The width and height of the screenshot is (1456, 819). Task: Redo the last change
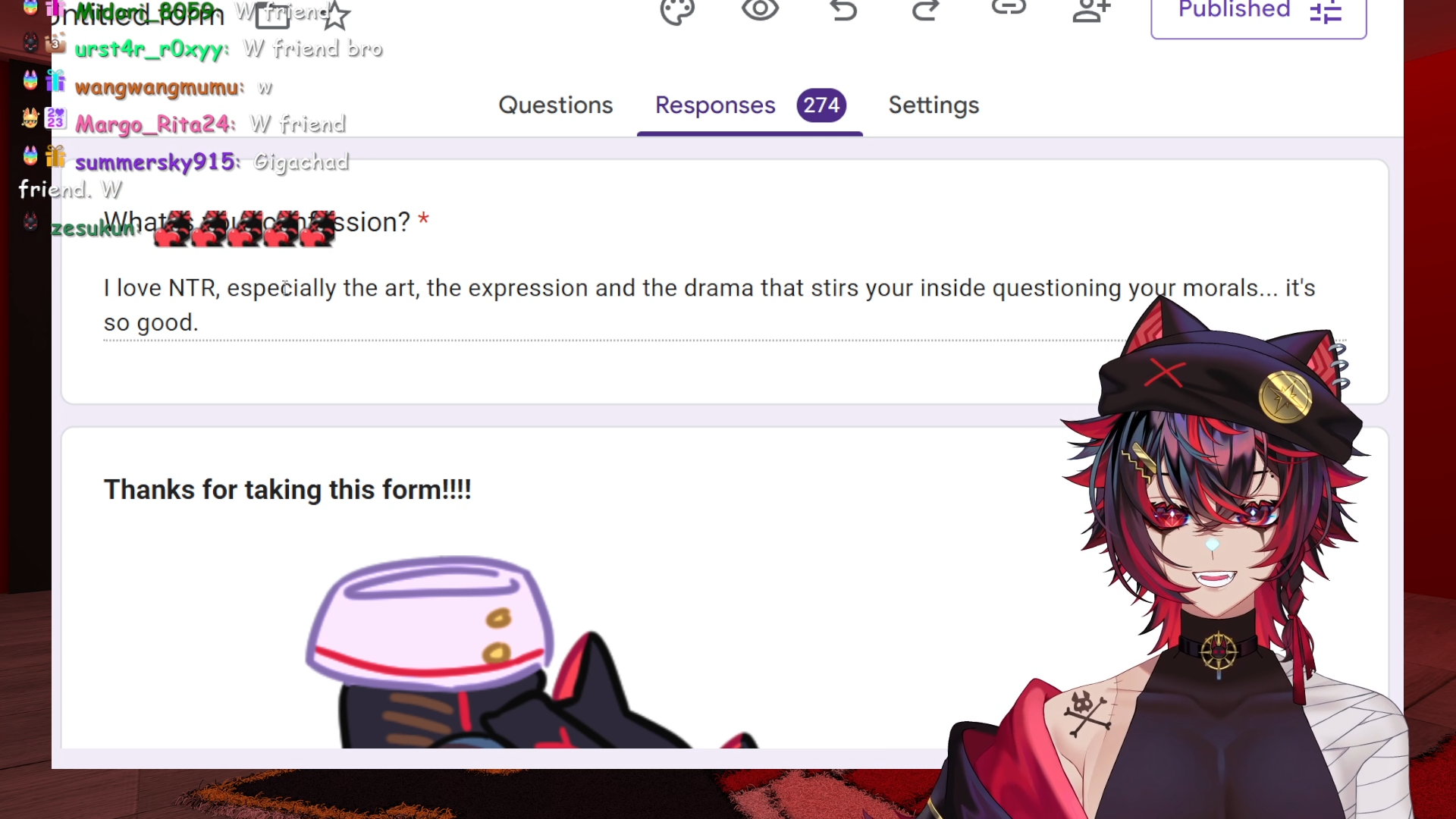tap(925, 10)
